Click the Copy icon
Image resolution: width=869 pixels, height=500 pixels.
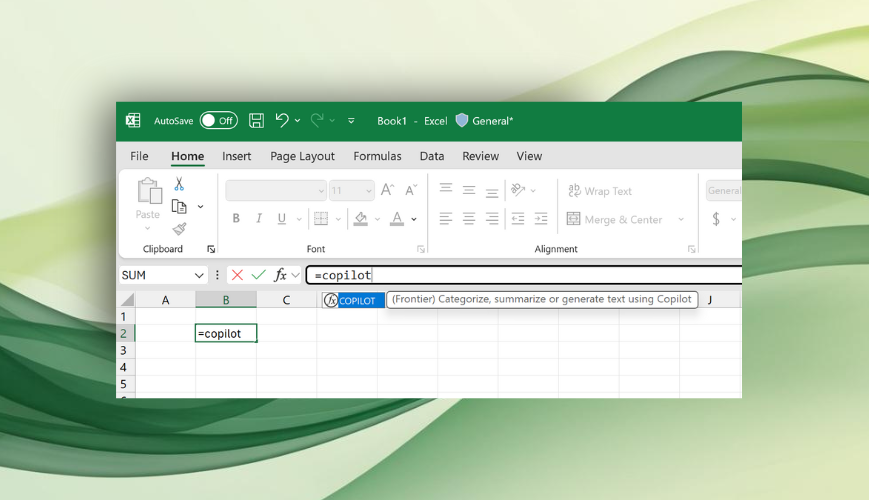click(x=179, y=207)
